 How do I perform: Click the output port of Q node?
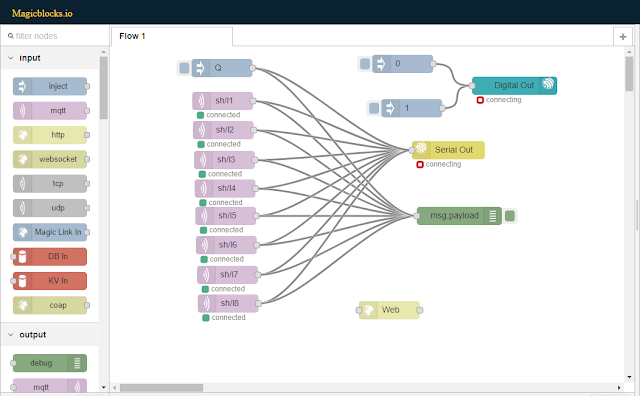pos(253,68)
